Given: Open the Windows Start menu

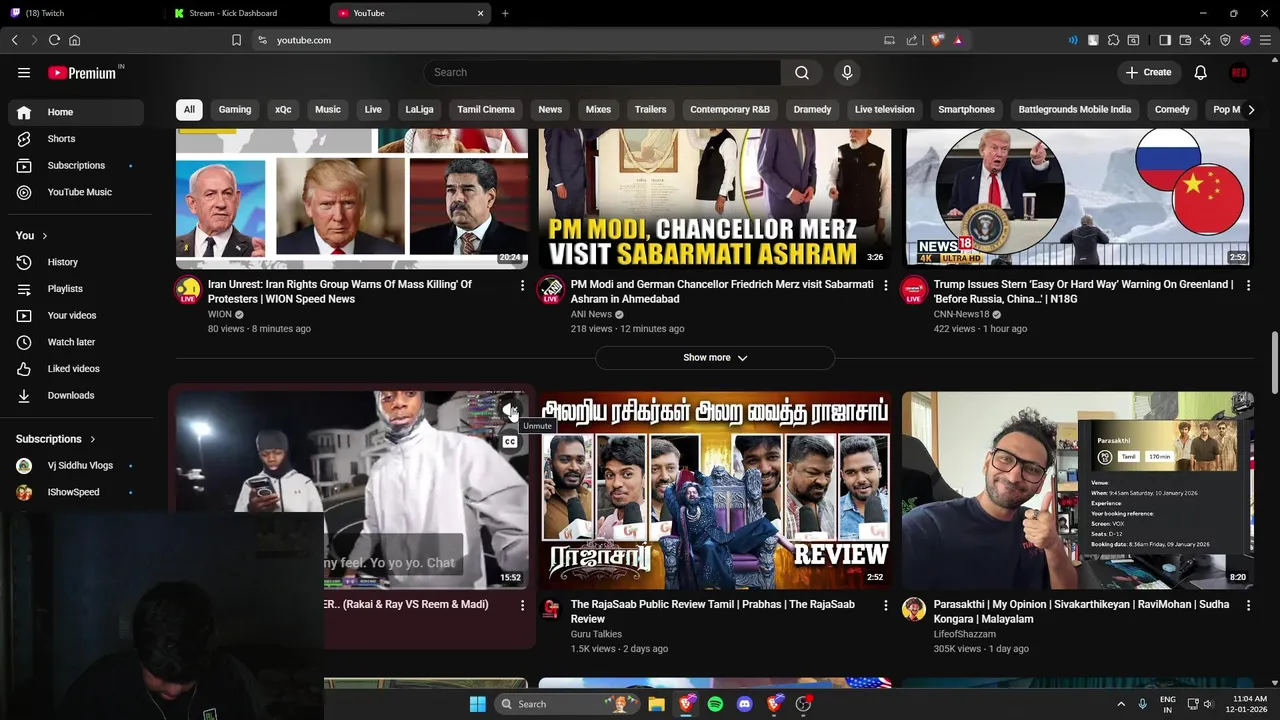Looking at the screenshot, I should coord(477,704).
